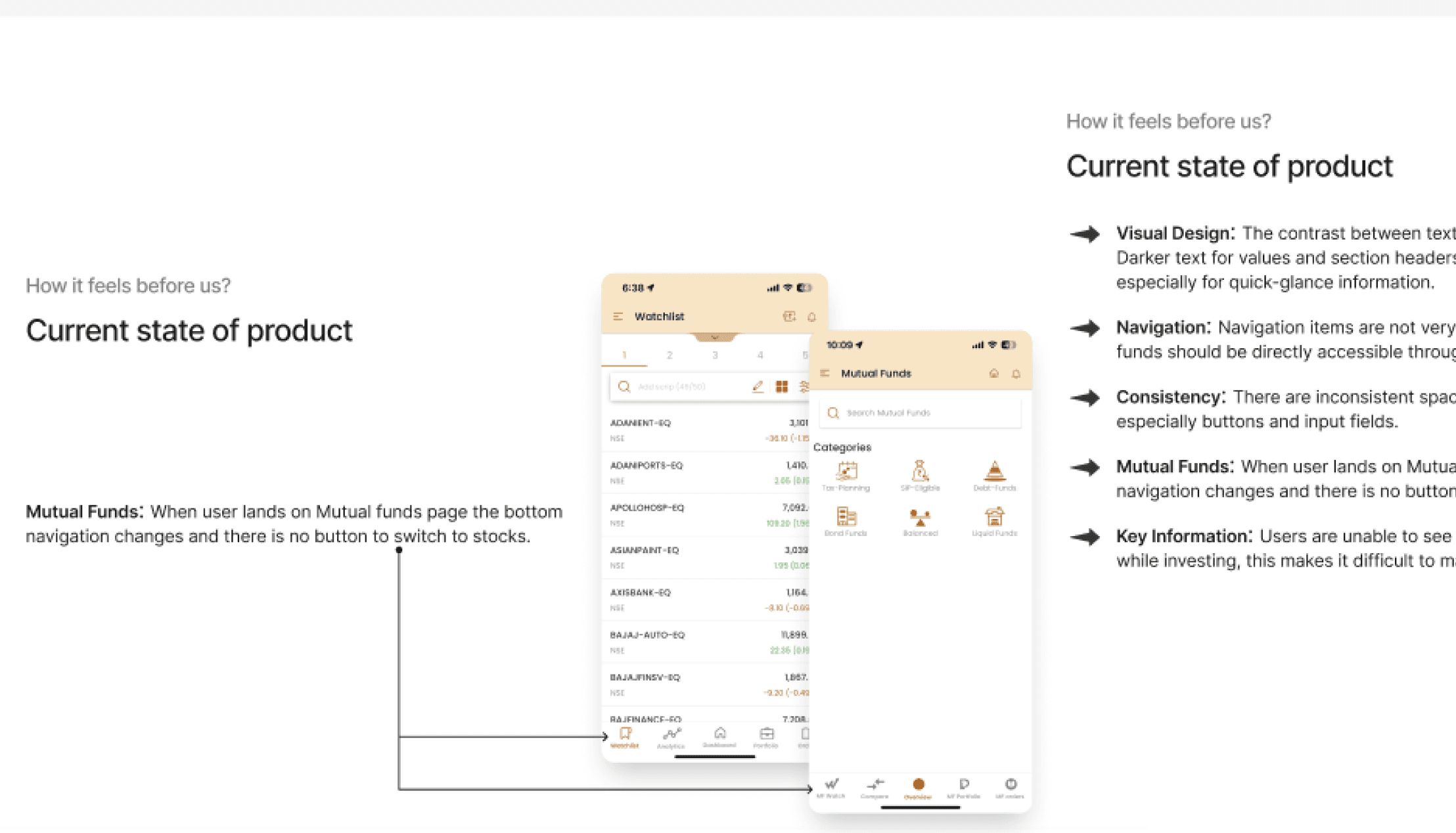Expand the pull-down chevron under Watchlist header

tap(714, 338)
